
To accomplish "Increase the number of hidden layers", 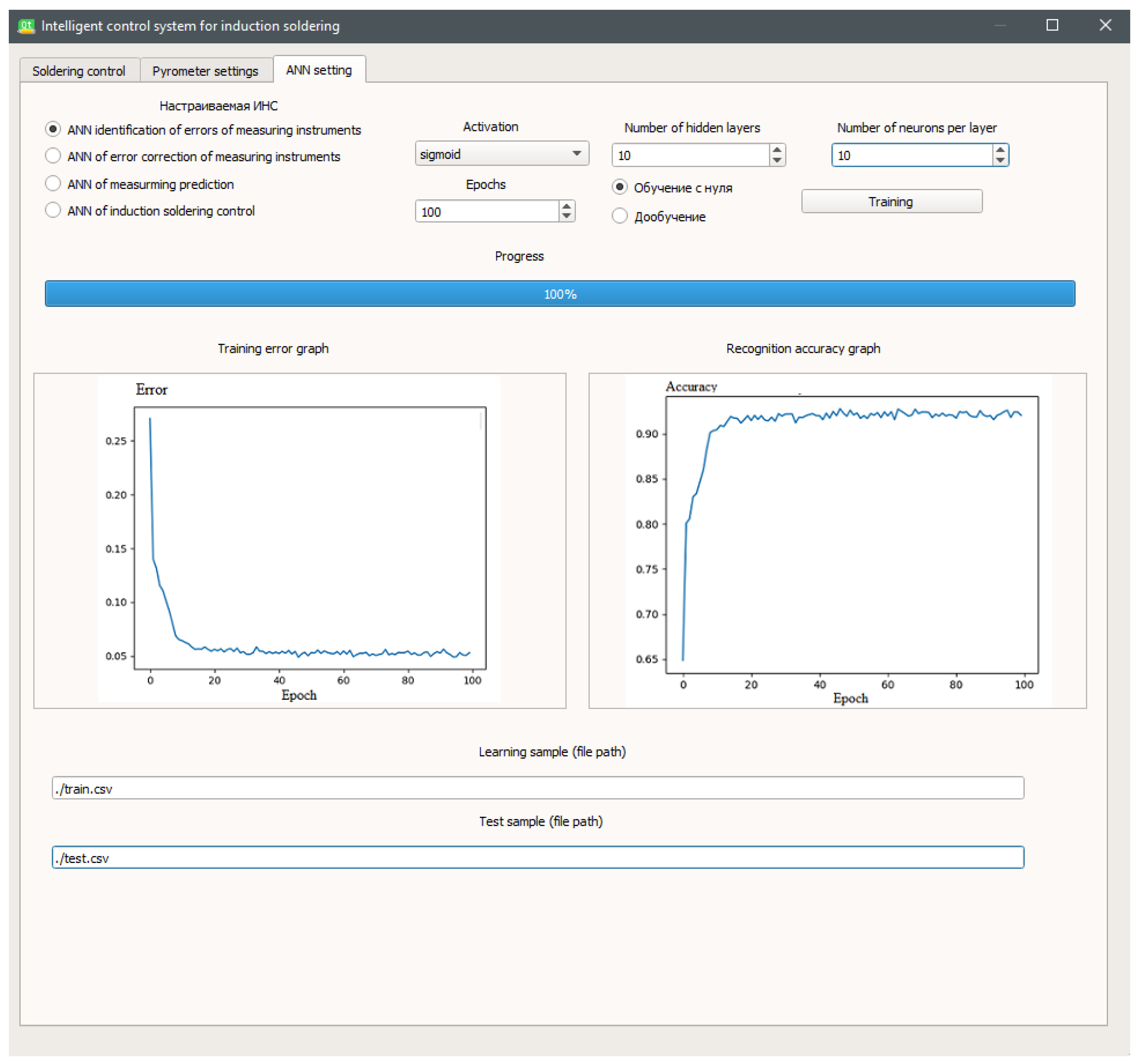I will tap(777, 150).
